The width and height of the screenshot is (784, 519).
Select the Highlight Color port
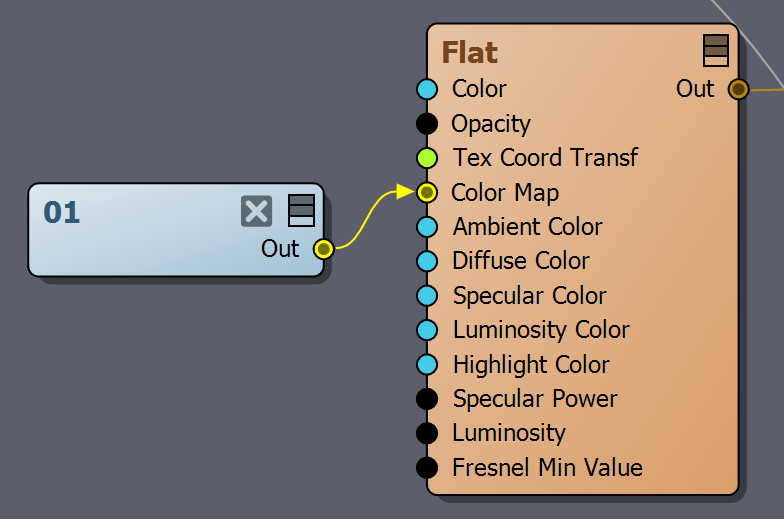coord(427,364)
